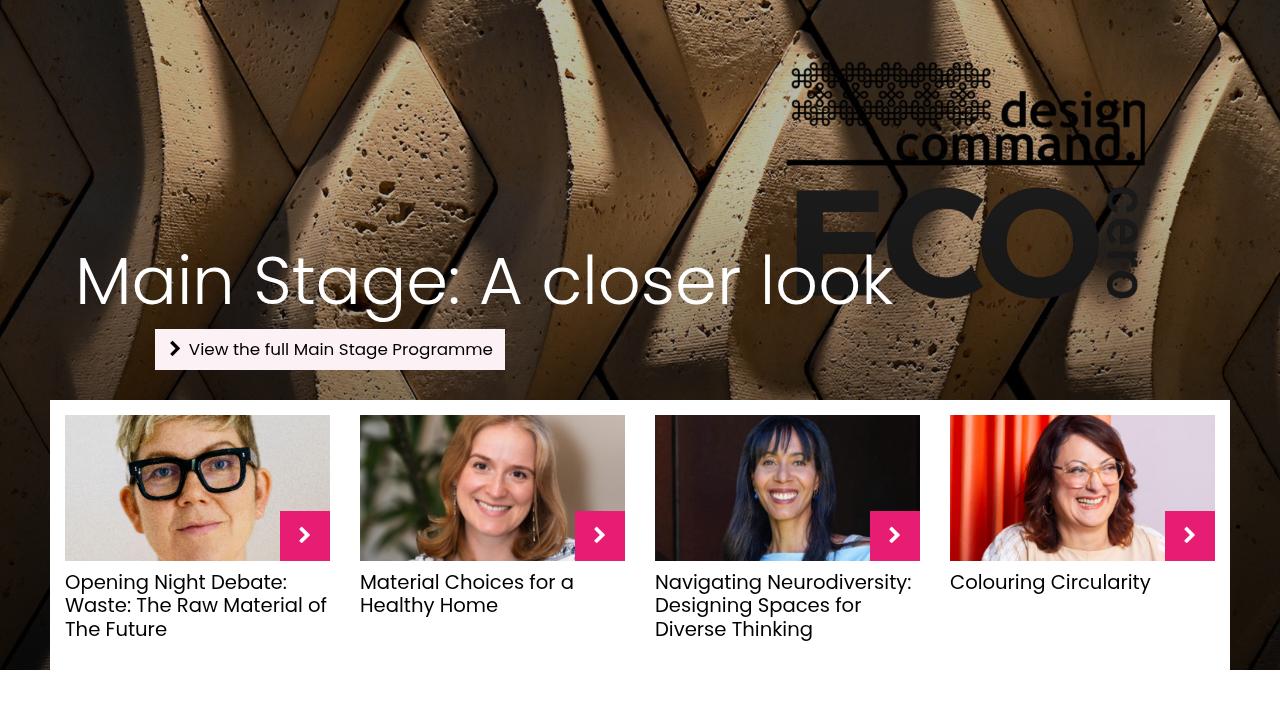Open the pink arrow on the Opening Night Debate card
The height and width of the screenshot is (720, 1280).
[305, 536]
